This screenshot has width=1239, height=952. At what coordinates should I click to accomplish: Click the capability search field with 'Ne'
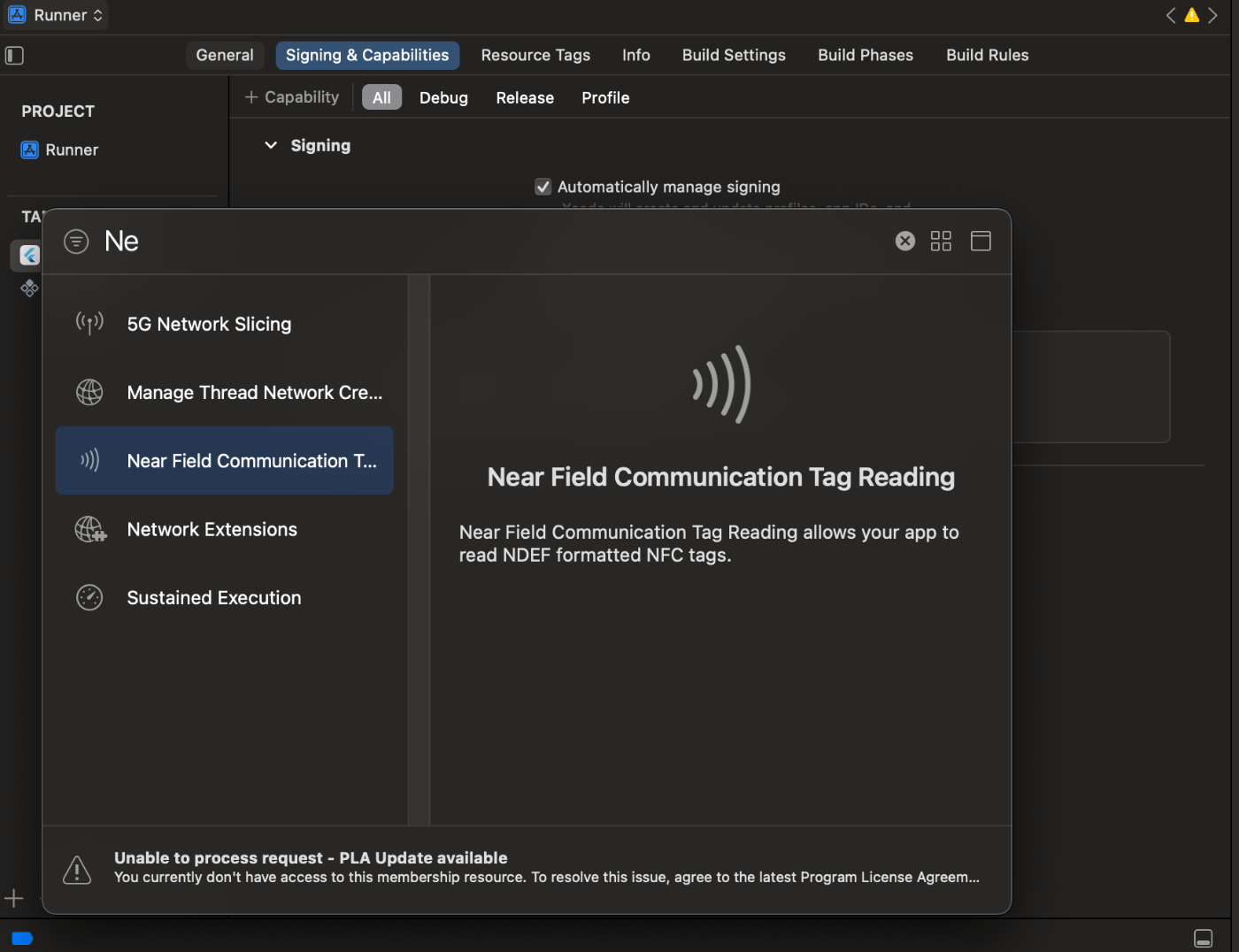(x=491, y=241)
